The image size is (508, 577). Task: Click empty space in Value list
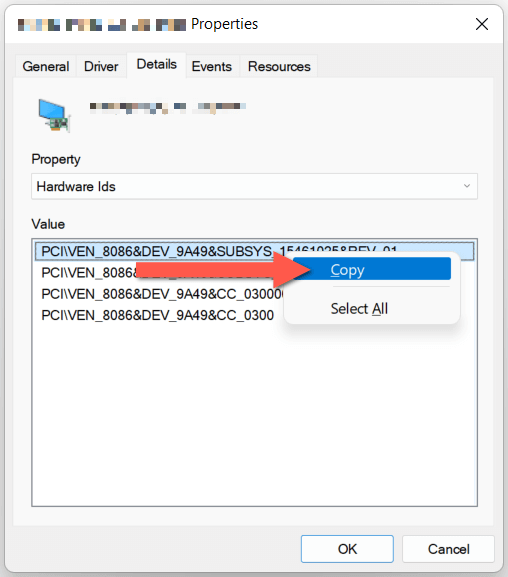coord(254,416)
